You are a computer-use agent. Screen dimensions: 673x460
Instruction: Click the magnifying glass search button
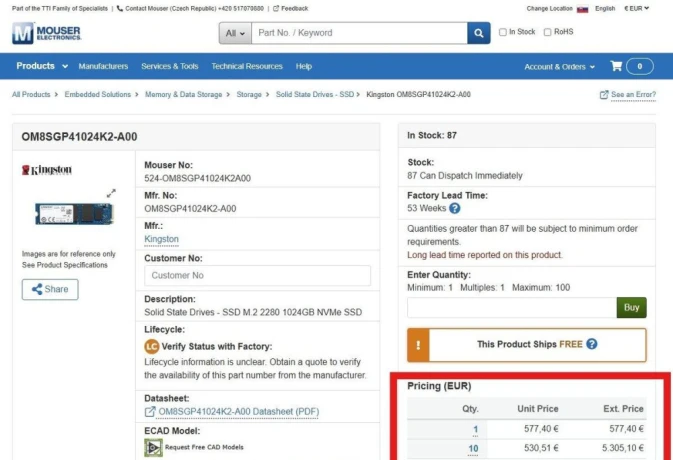coord(479,33)
